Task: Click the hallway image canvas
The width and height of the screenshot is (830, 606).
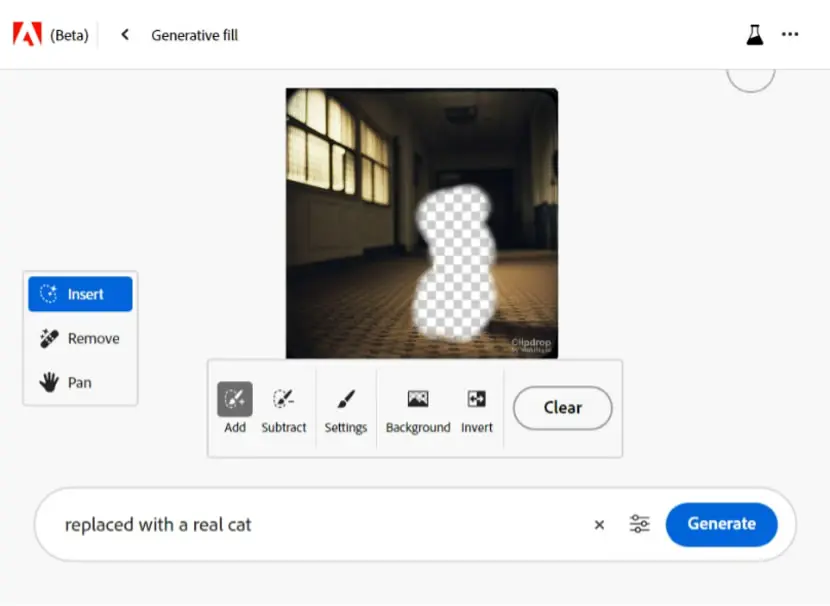Action: pos(421,223)
